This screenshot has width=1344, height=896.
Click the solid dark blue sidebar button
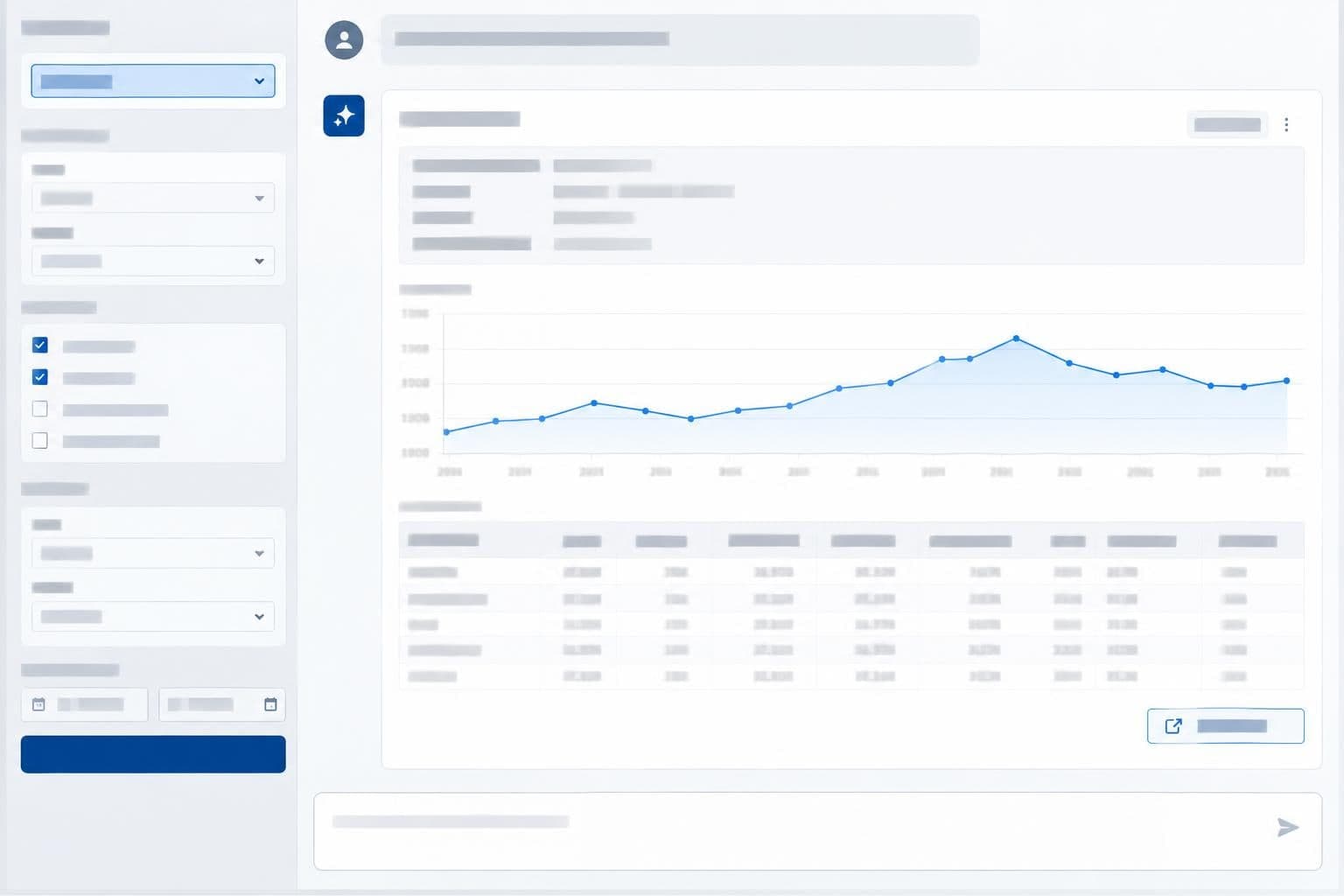[x=153, y=754]
